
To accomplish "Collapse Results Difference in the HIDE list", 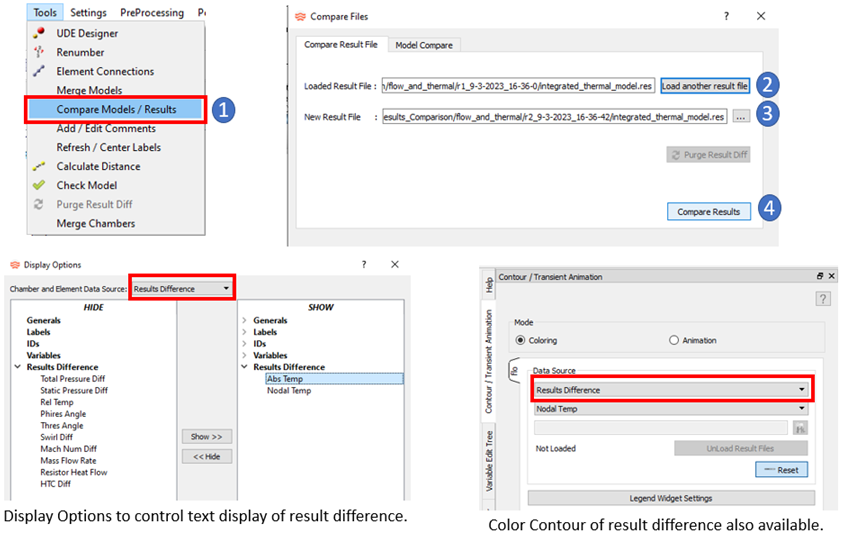I will [18, 367].
